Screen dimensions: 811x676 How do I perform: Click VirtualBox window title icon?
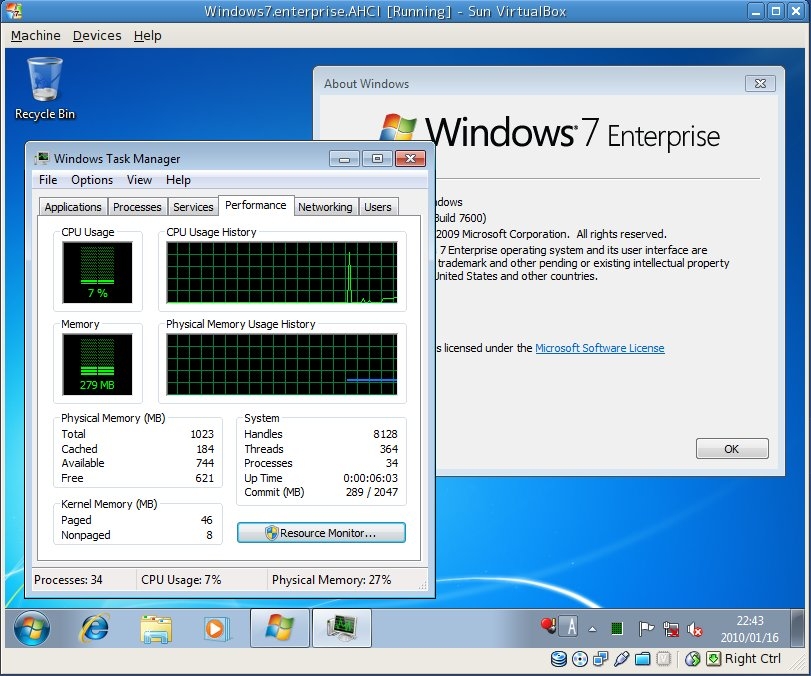(x=13, y=10)
